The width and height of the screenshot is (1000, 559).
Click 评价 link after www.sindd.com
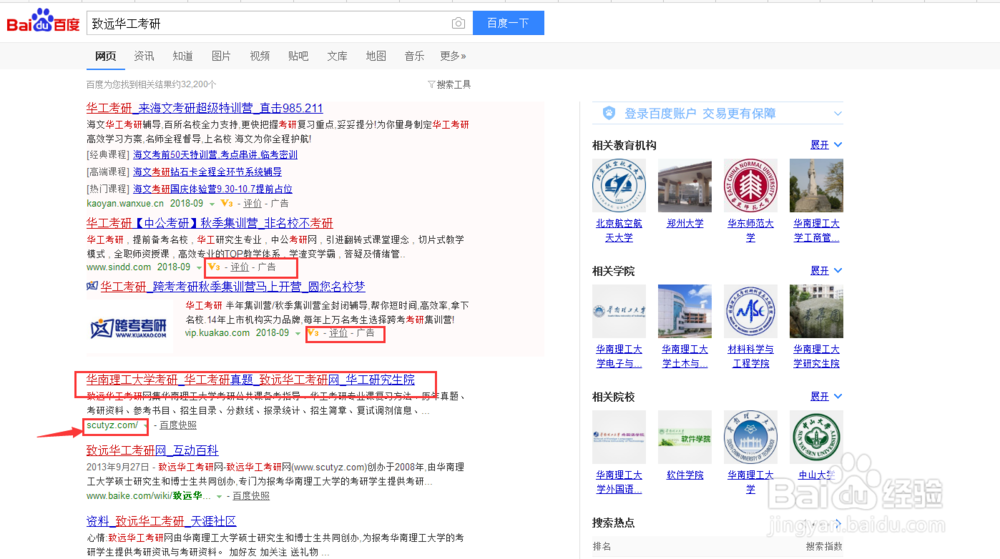tap(240, 267)
